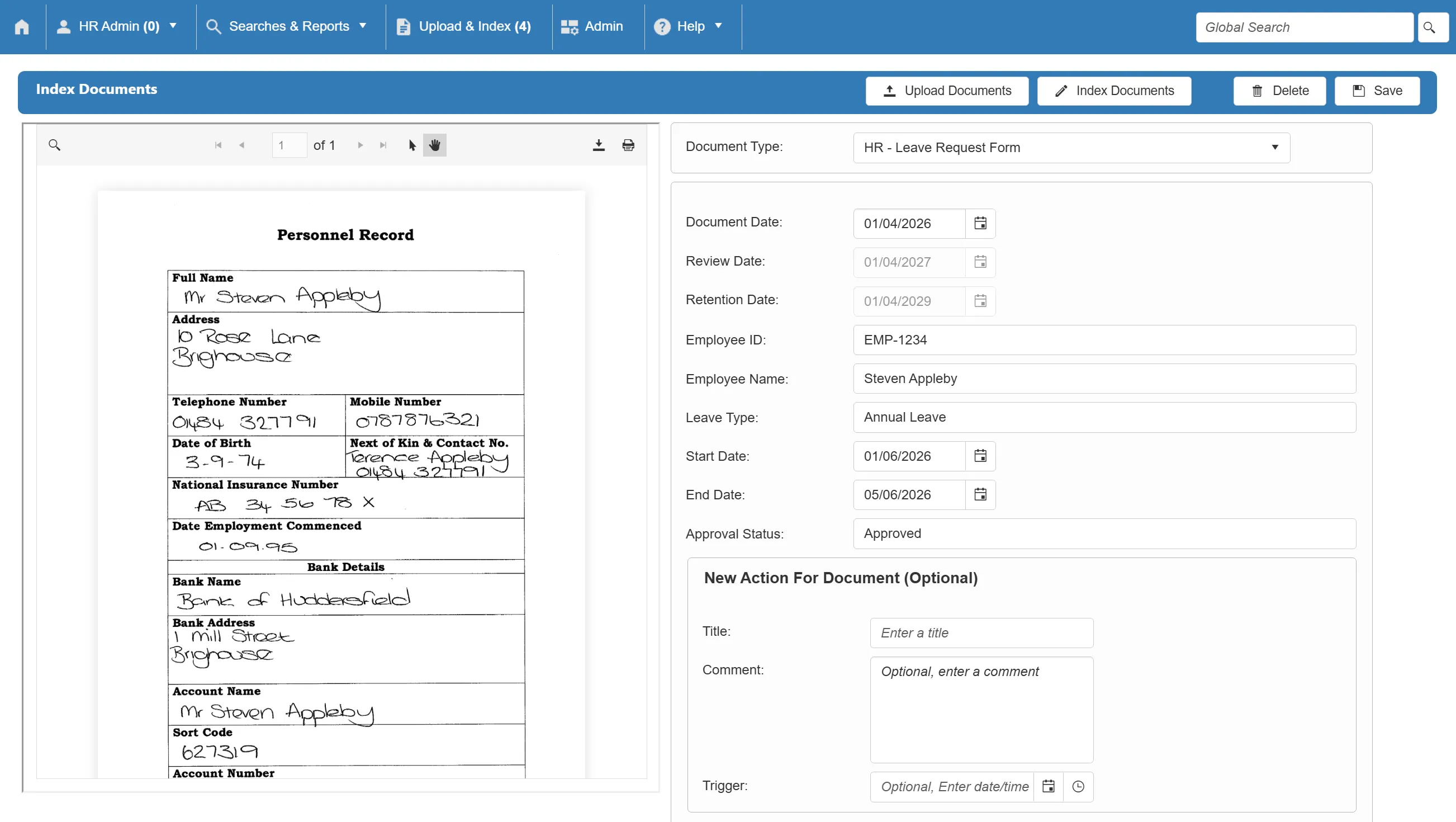Expand HR Admin dropdown arrow
Image resolution: width=1456 pixels, height=822 pixels.
click(173, 25)
